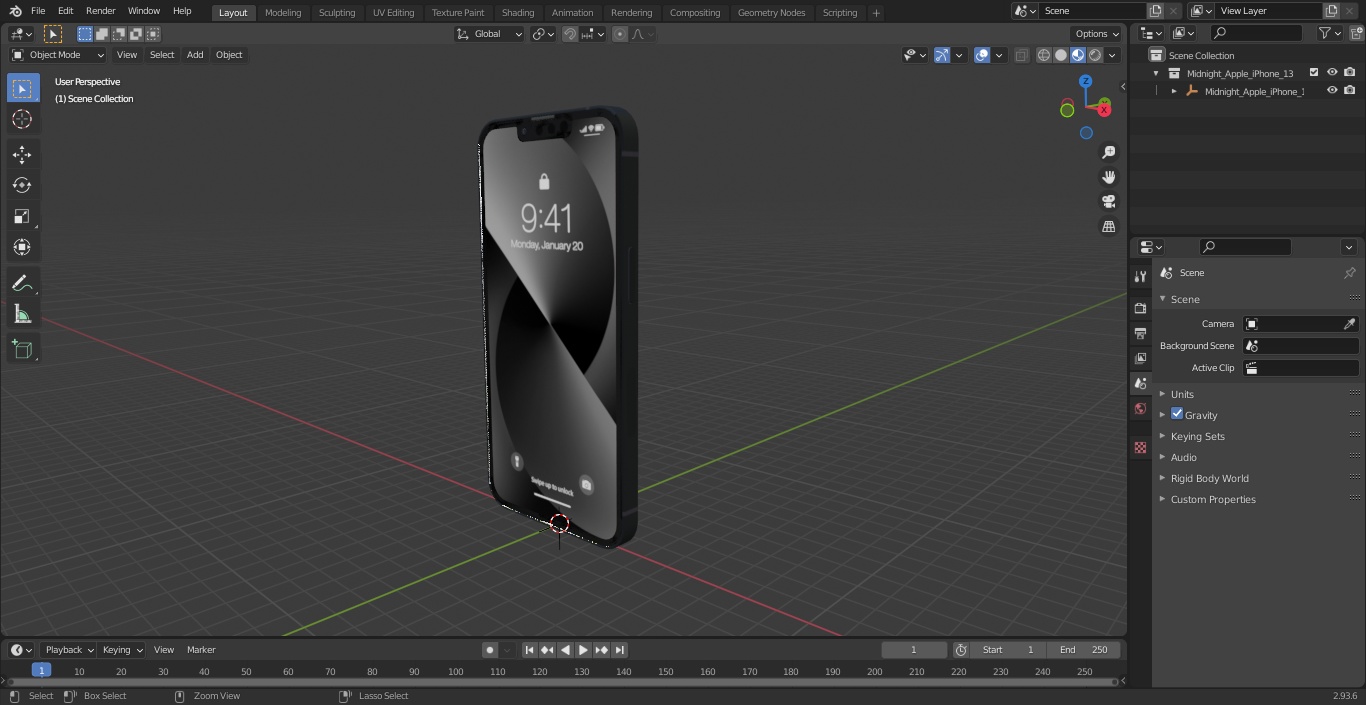Viewport: 1366px width, 705px height.
Task: Open the shading options dropdown arrow
Action: click(x=1112, y=55)
